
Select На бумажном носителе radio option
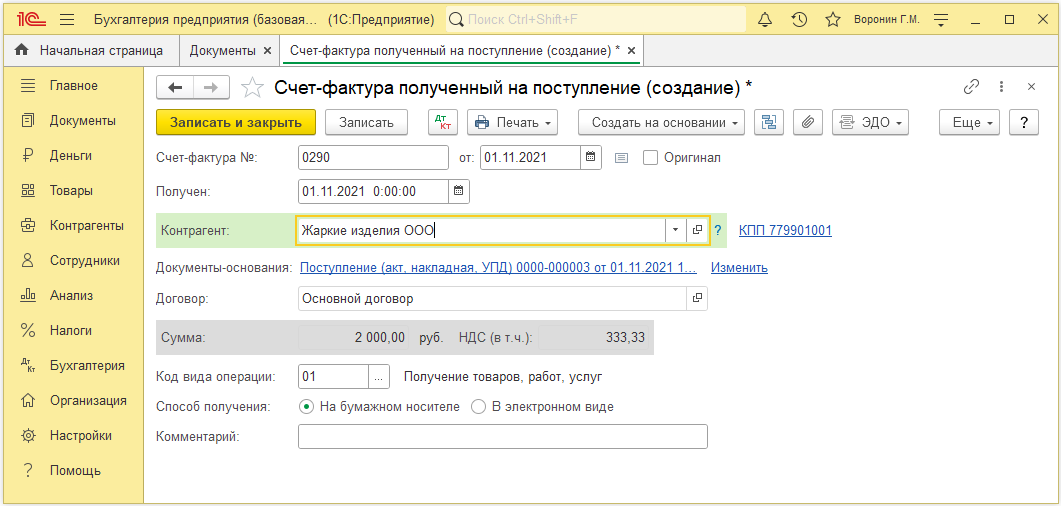coord(307,407)
